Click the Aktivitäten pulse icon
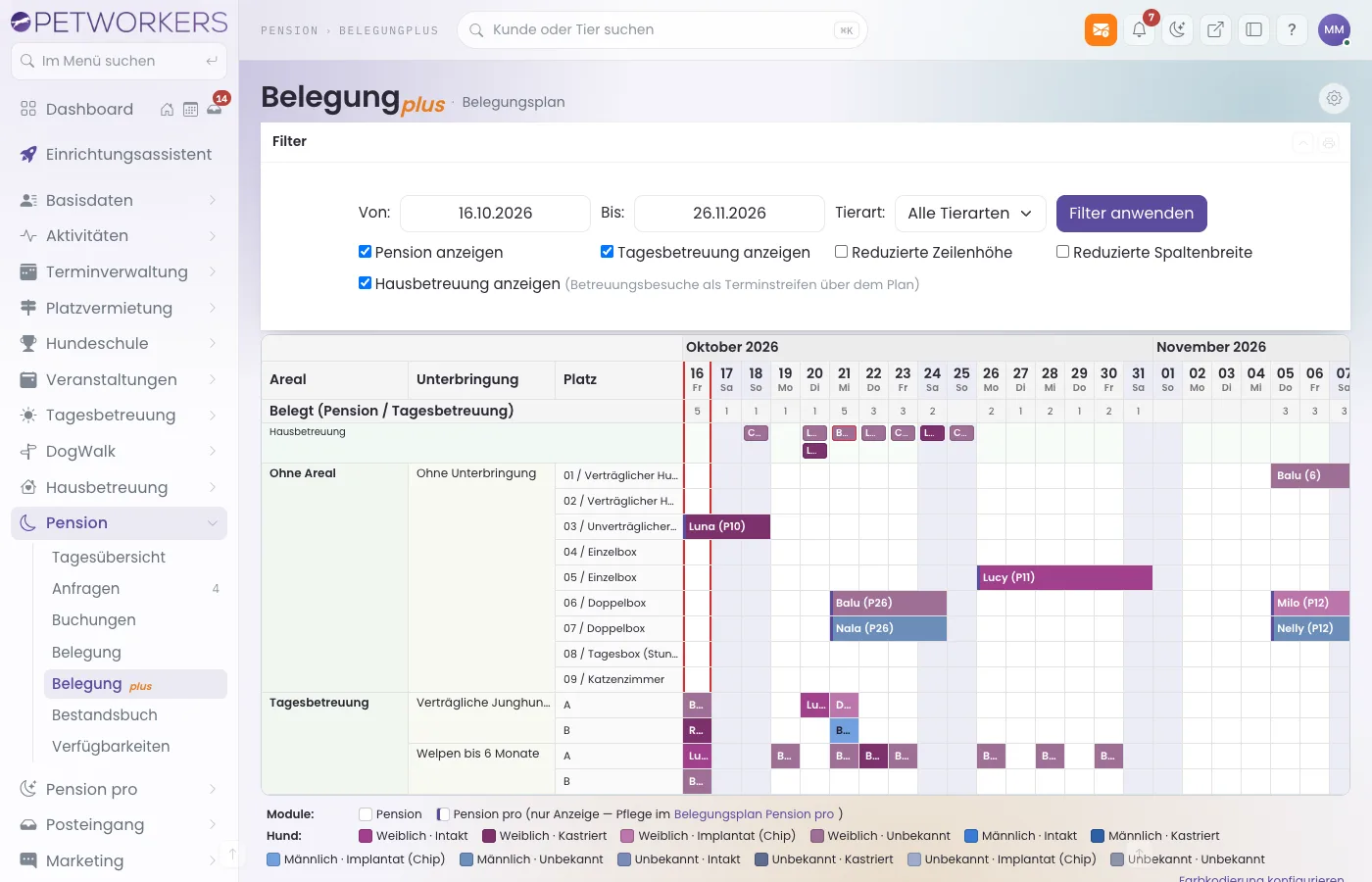This screenshot has width=1372, height=882. (28, 235)
